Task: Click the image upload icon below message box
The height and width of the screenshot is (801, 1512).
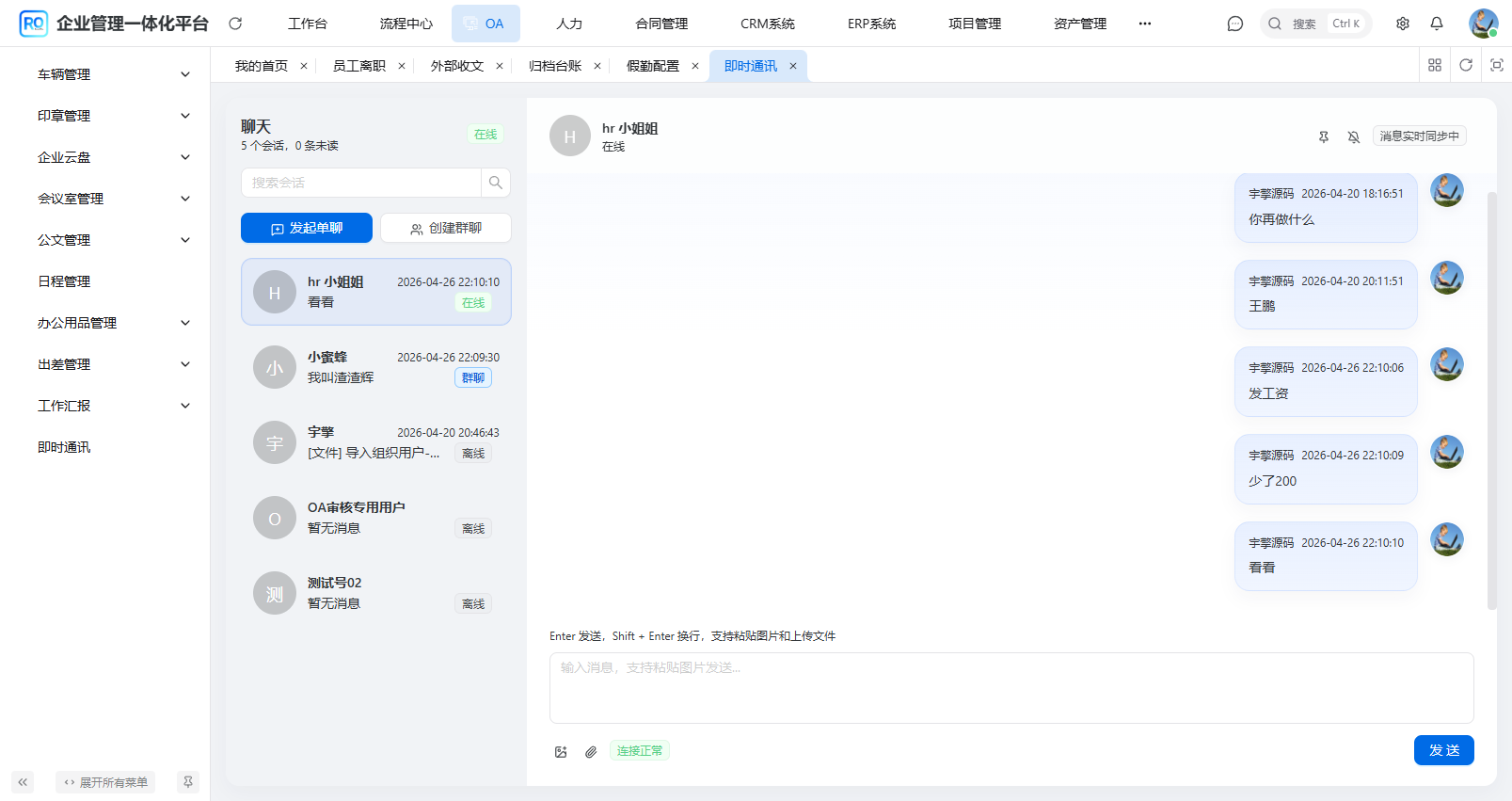Action: 561,752
